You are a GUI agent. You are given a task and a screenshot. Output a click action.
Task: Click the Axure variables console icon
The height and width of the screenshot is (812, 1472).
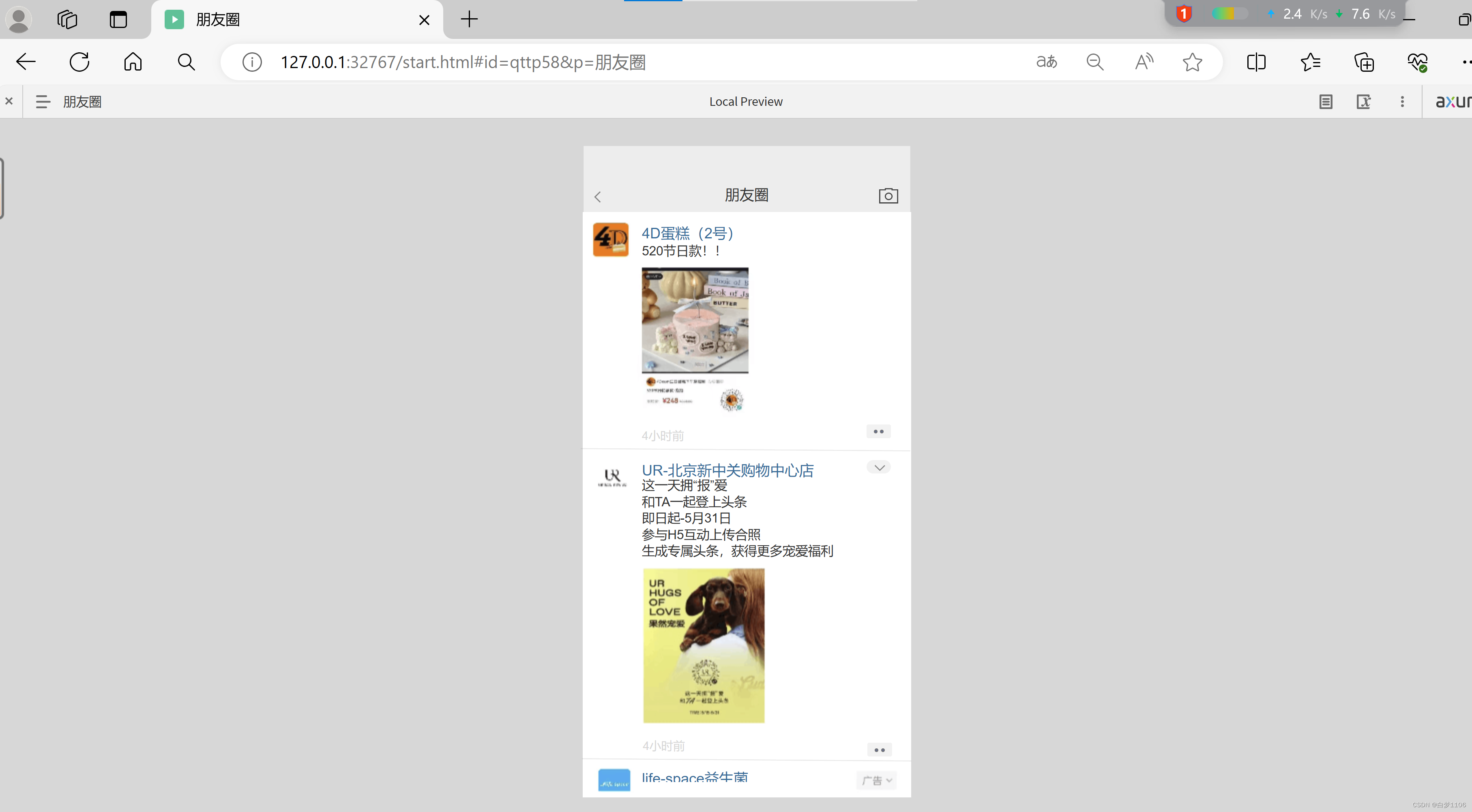[x=1363, y=102]
